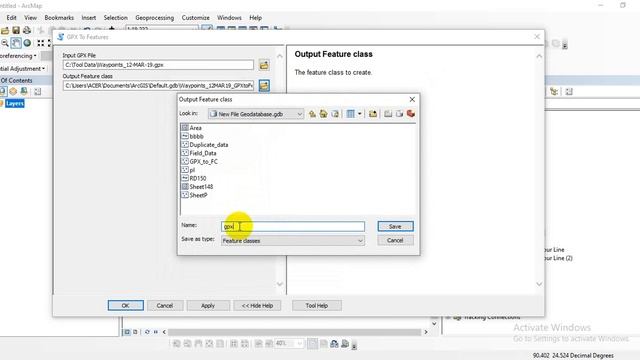Select the Duplicate_data feature class

coord(205,145)
